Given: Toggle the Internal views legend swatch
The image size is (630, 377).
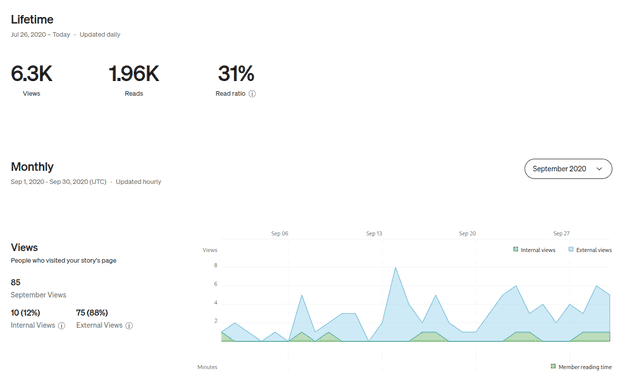Looking at the screenshot, I should click(515, 250).
